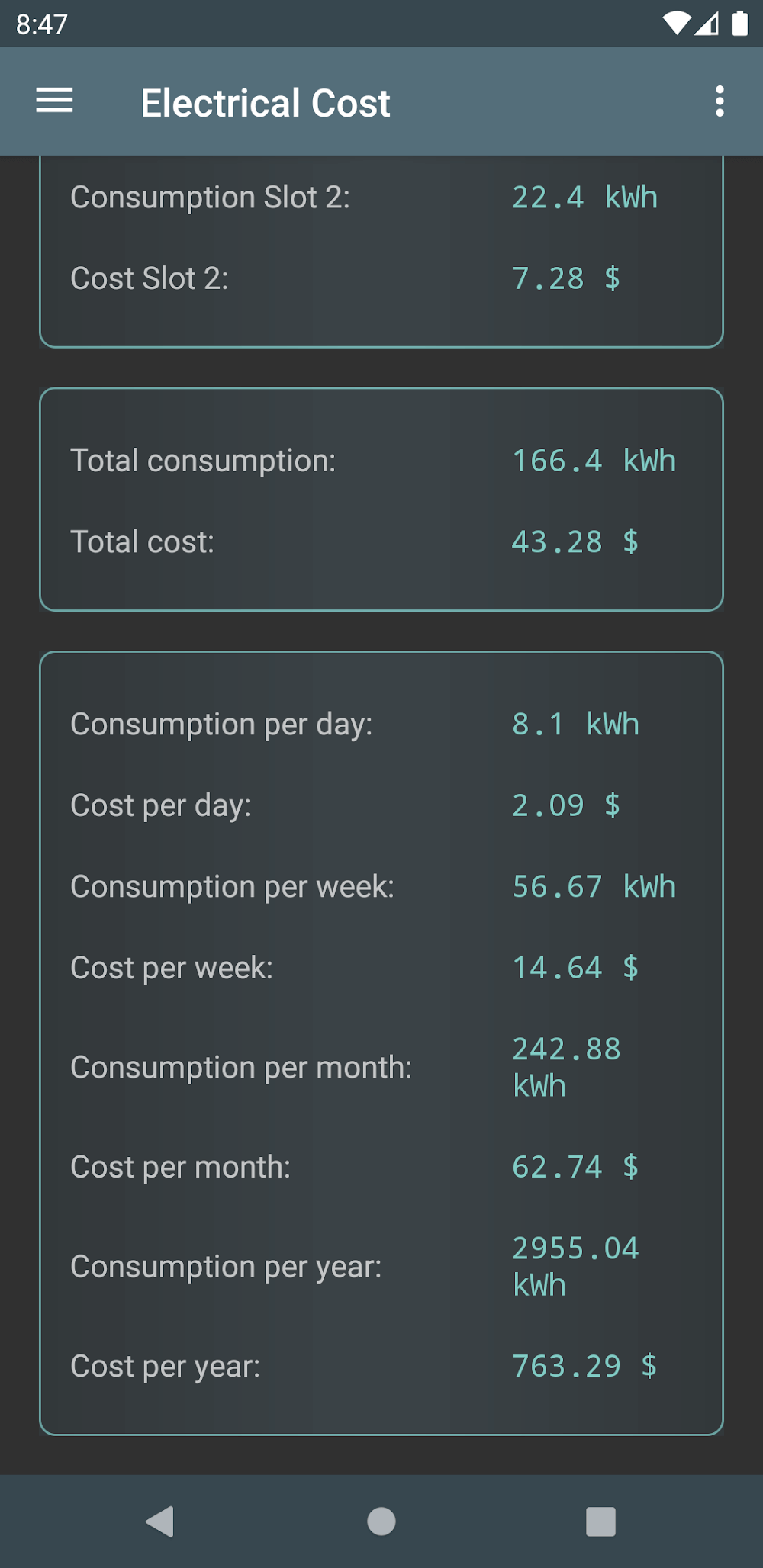The image size is (763, 1568).
Task: Open the three-dot overflow menu
Action: [719, 101]
